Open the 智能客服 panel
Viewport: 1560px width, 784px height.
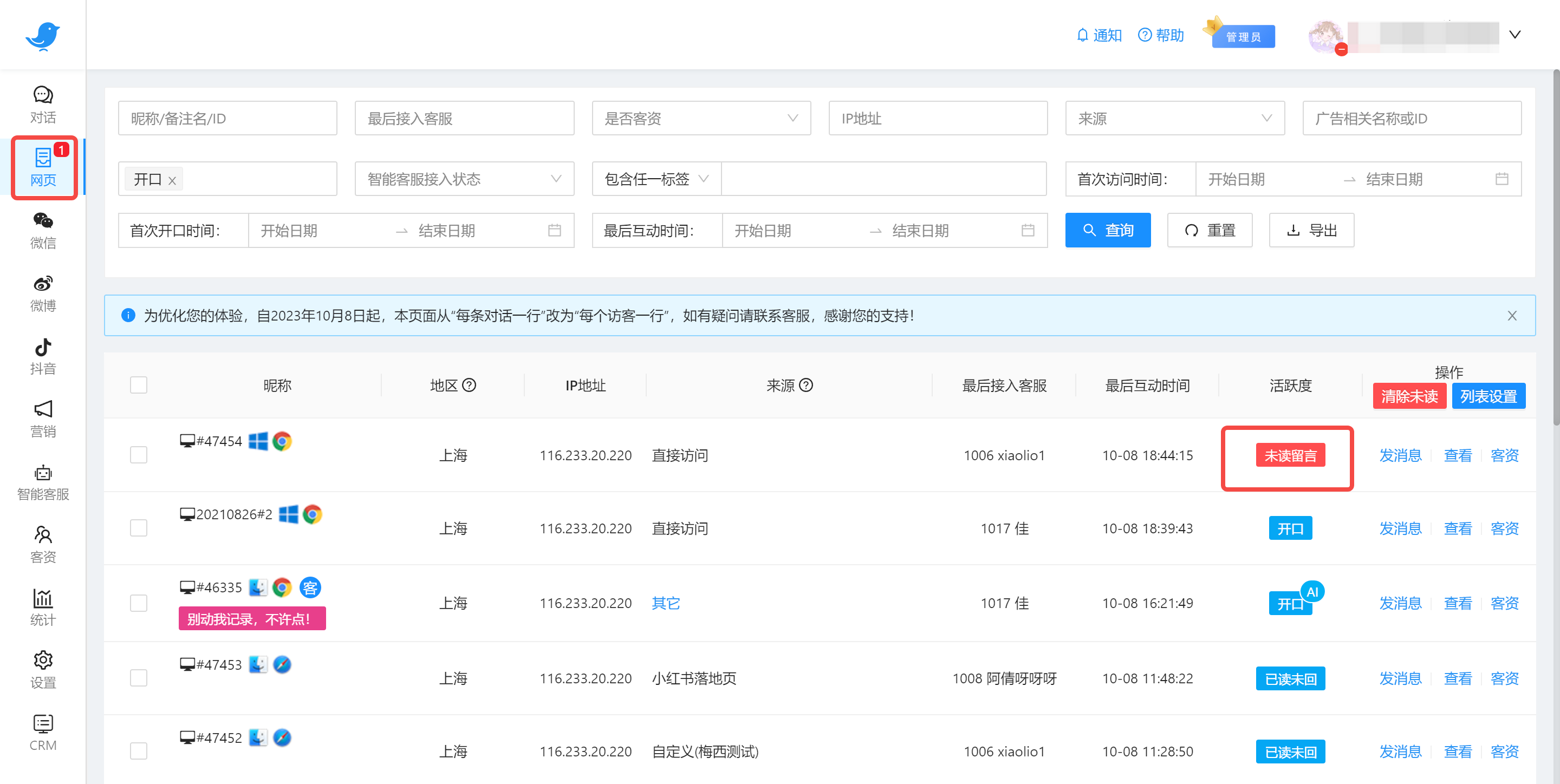42,481
